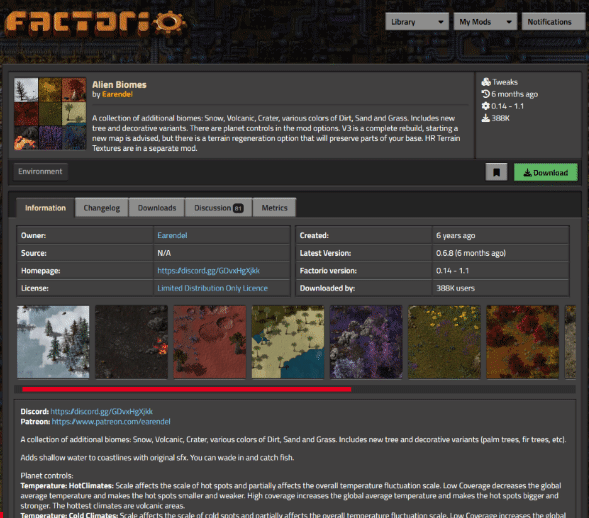Open the Limited Distribution Only Licence link
The height and width of the screenshot is (518, 589).
tap(212, 288)
